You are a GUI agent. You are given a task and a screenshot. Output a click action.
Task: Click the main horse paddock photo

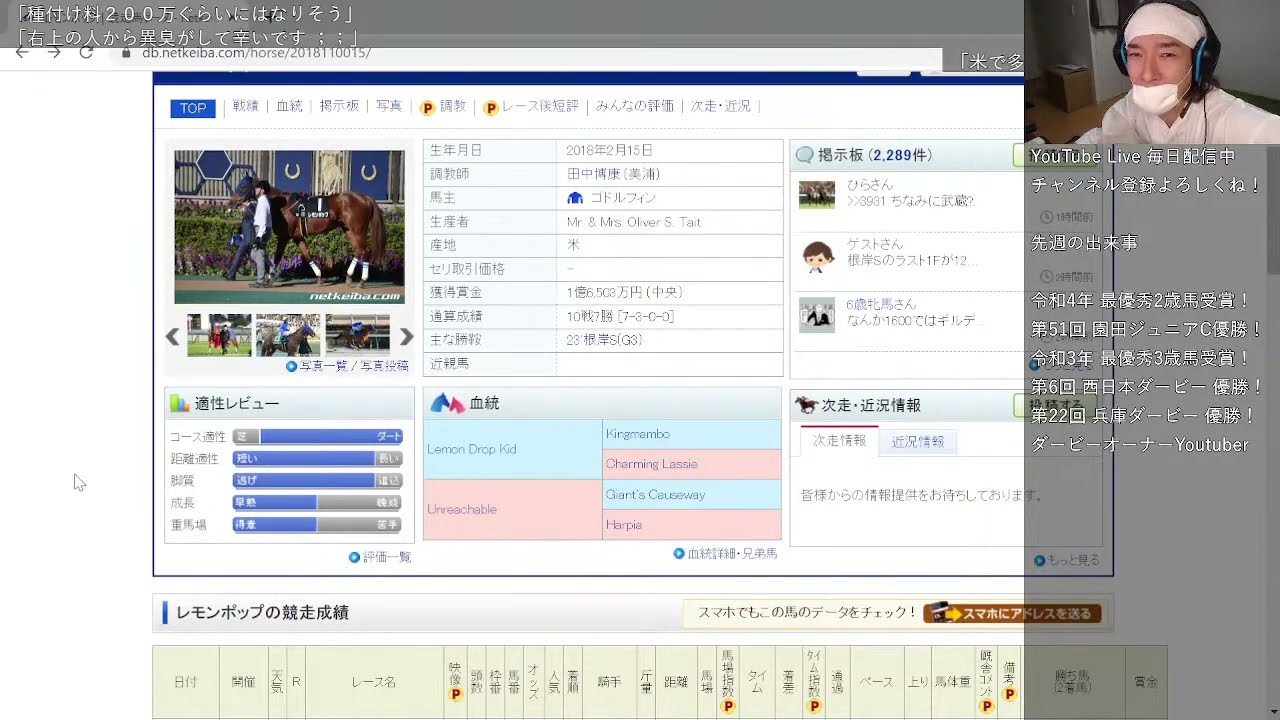coord(289,227)
